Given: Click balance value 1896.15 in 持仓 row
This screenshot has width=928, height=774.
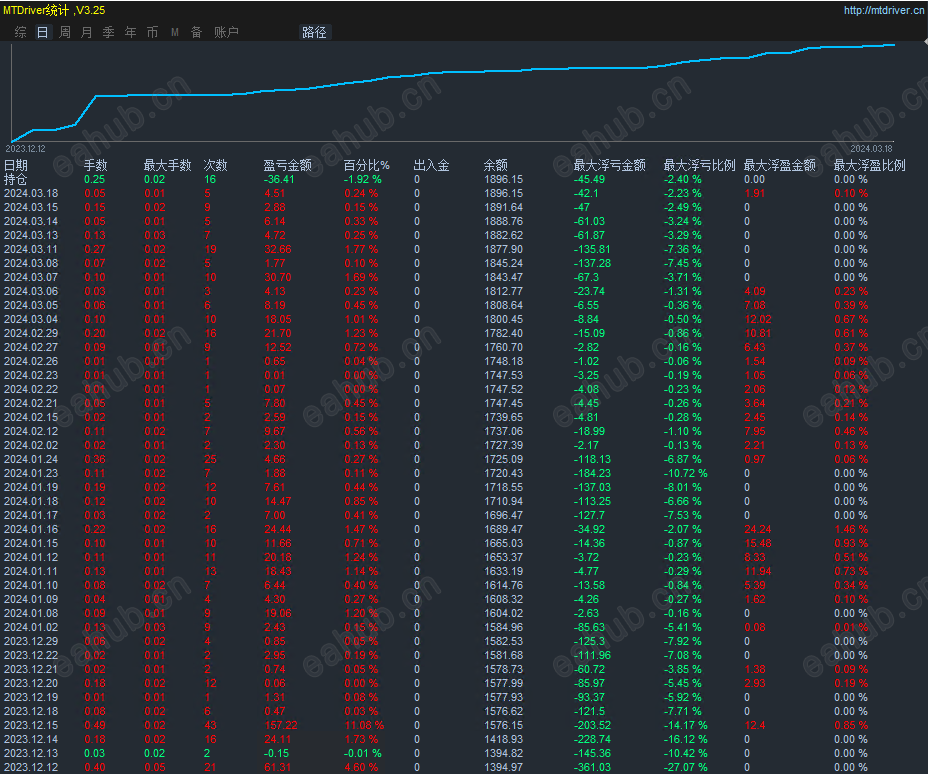Looking at the screenshot, I should pos(504,179).
